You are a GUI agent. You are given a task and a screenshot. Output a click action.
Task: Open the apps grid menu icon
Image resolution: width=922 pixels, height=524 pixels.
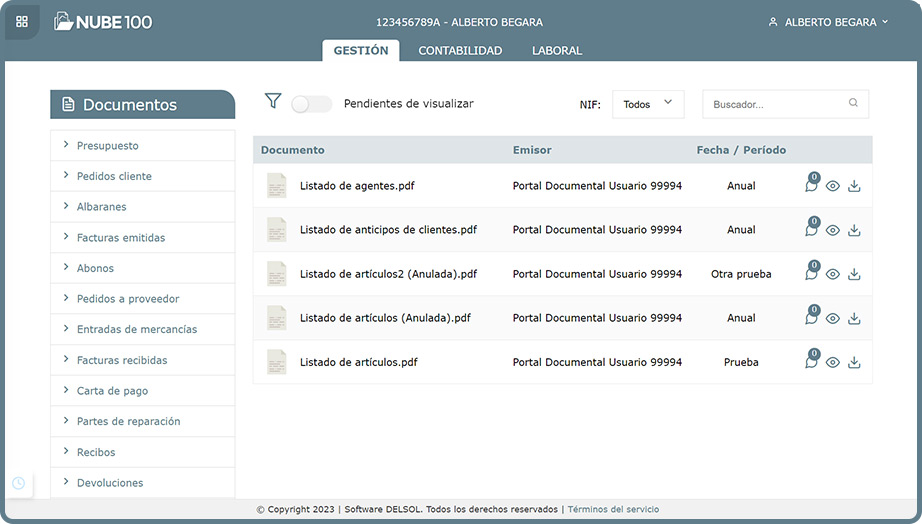[22, 21]
